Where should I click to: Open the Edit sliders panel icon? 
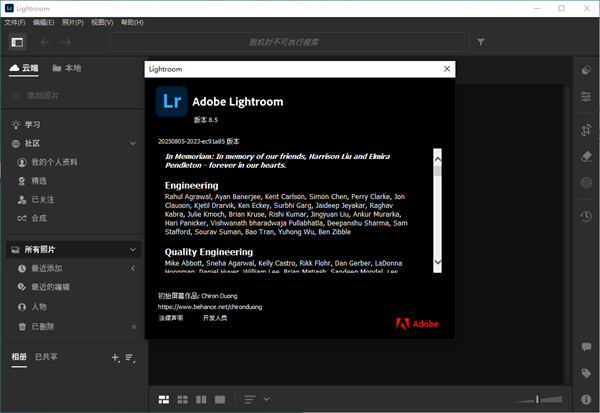pos(586,96)
